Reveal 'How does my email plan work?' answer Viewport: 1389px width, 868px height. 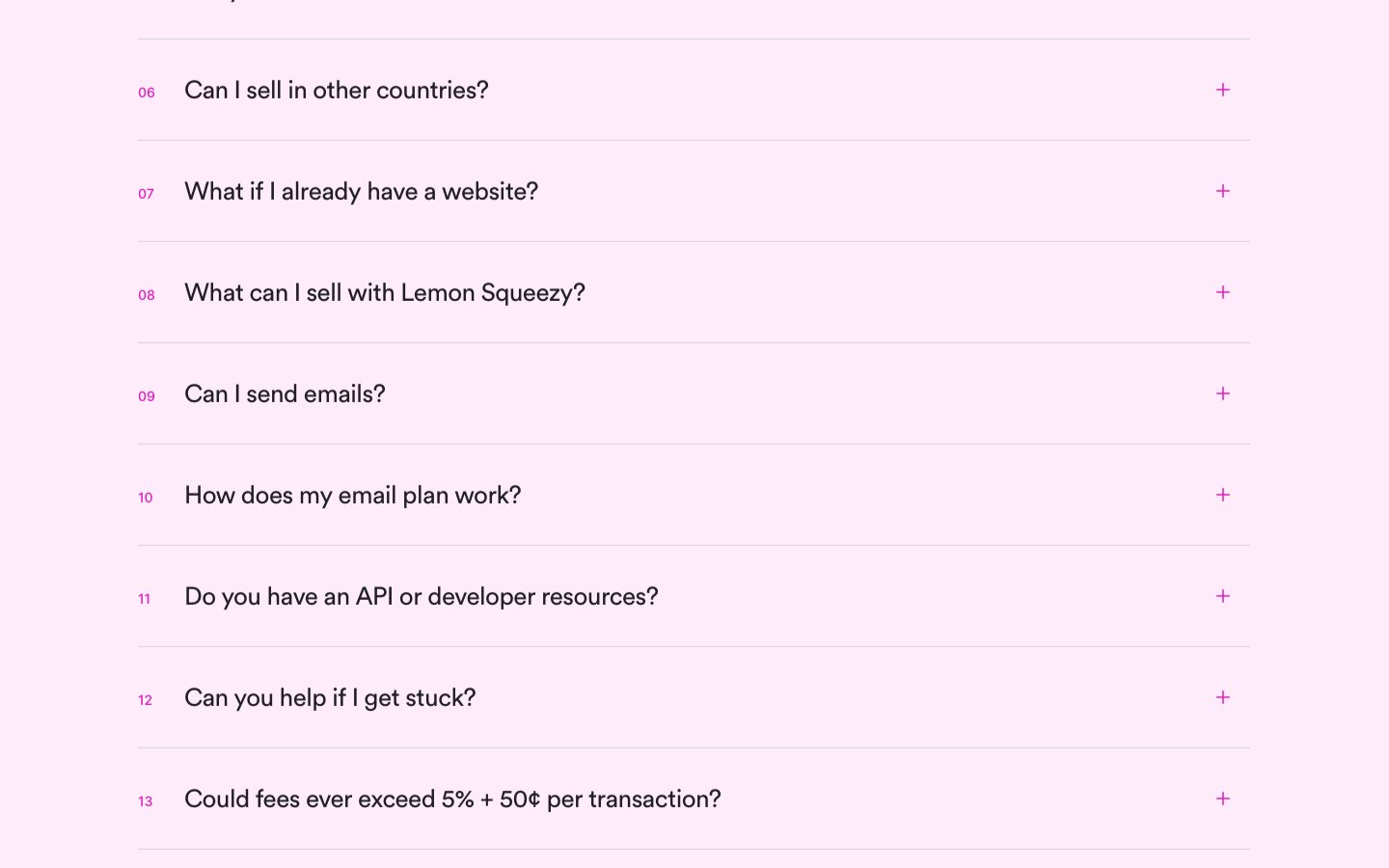point(352,495)
